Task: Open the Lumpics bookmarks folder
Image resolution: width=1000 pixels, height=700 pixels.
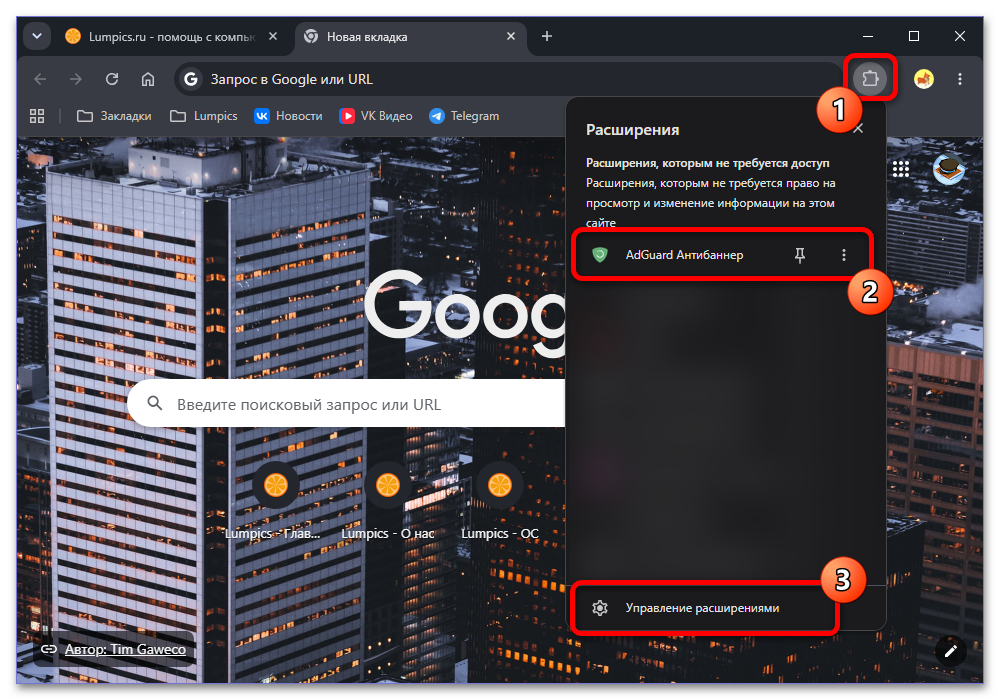Action: pos(203,116)
